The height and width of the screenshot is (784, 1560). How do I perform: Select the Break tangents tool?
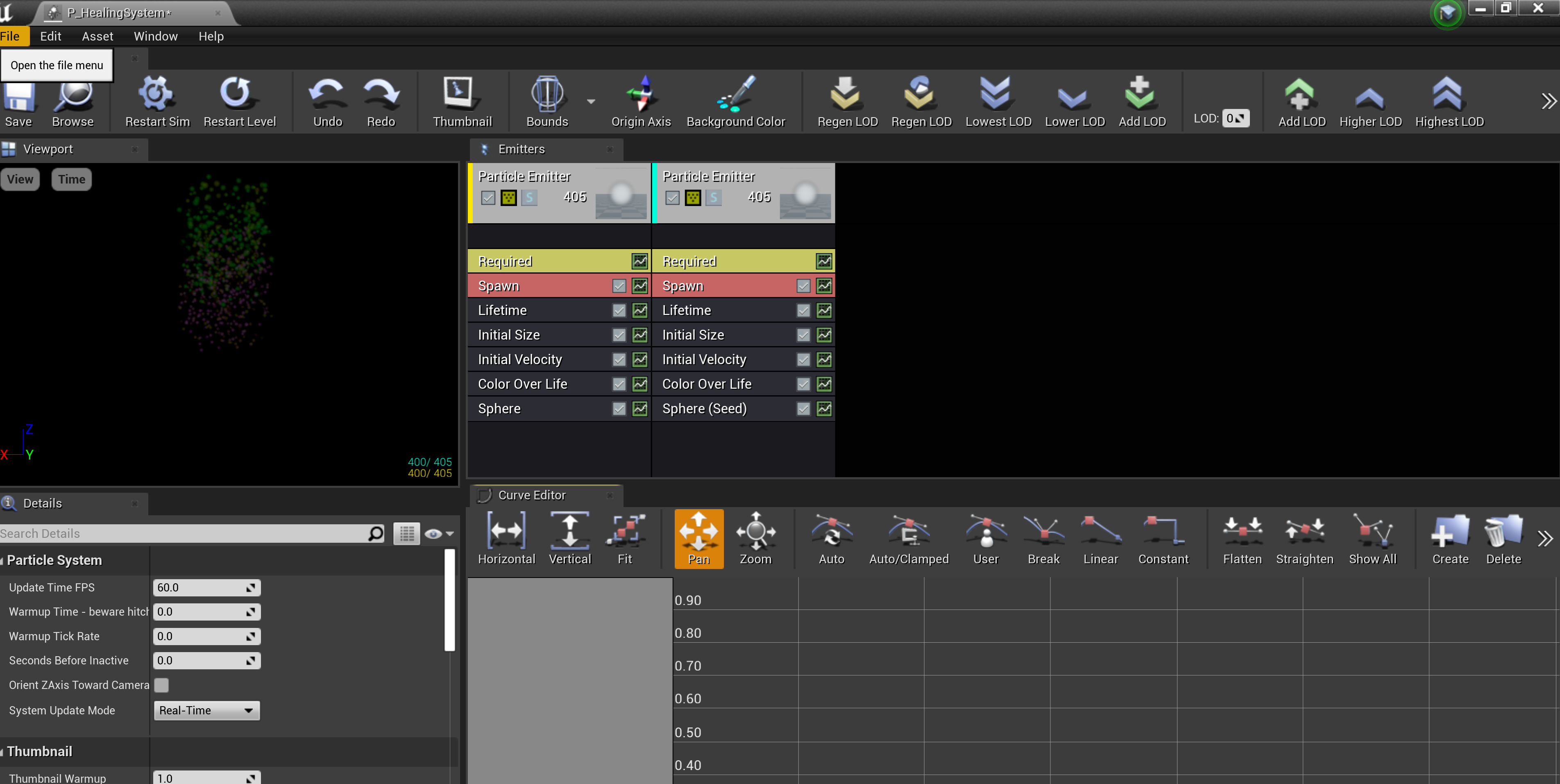click(x=1043, y=538)
